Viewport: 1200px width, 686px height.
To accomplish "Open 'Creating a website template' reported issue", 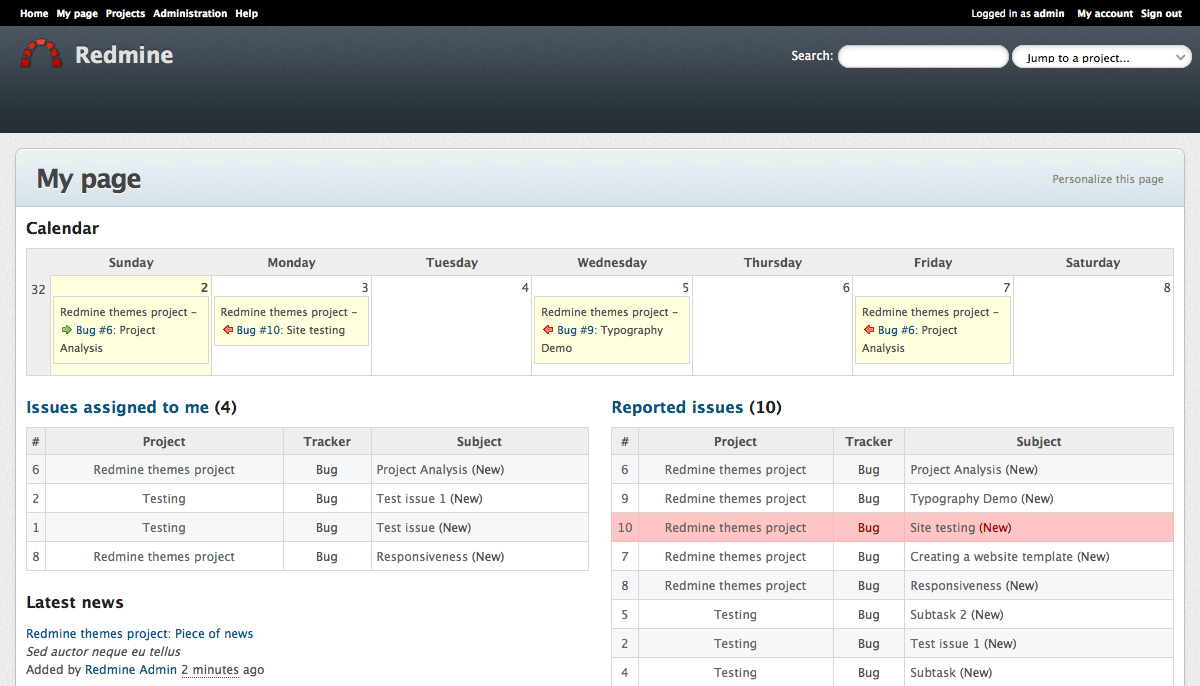I will pyautogui.click(x=991, y=556).
